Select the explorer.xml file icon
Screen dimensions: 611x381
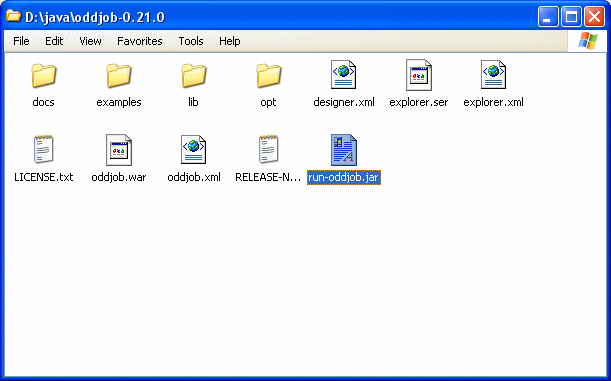pos(493,74)
